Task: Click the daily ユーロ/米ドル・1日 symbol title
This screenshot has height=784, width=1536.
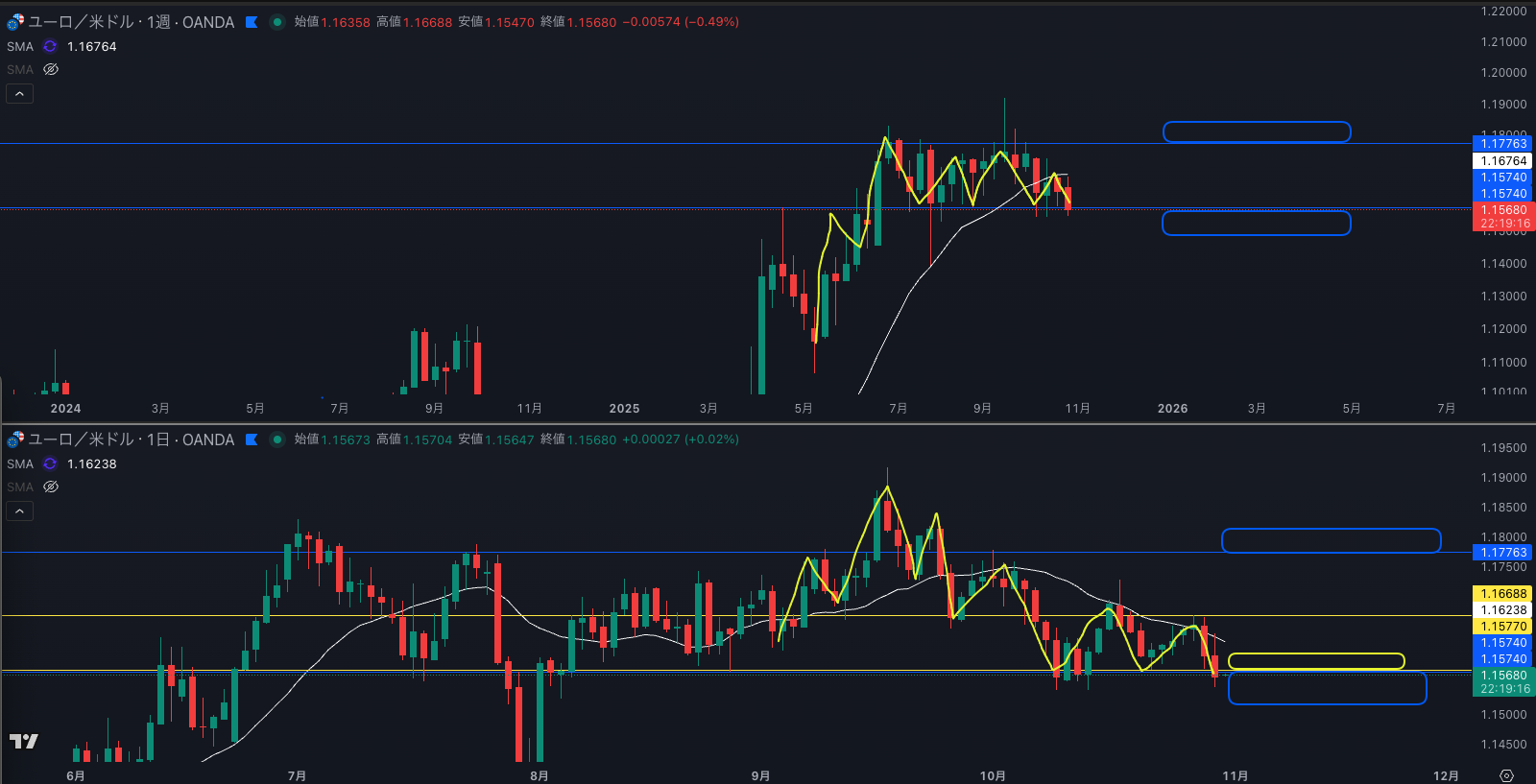Action: pyautogui.click(x=131, y=440)
